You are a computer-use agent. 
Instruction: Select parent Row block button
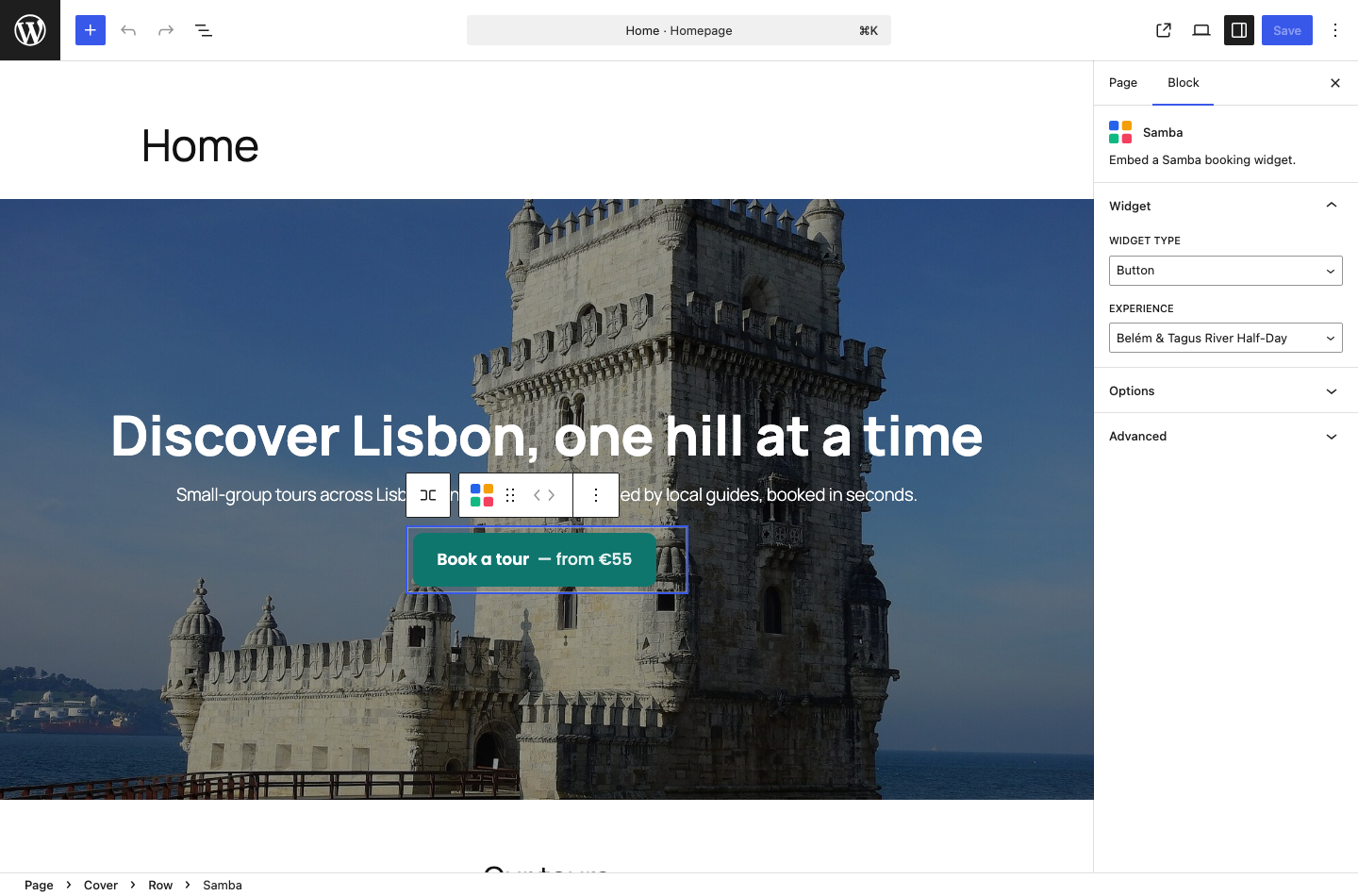[428, 495]
